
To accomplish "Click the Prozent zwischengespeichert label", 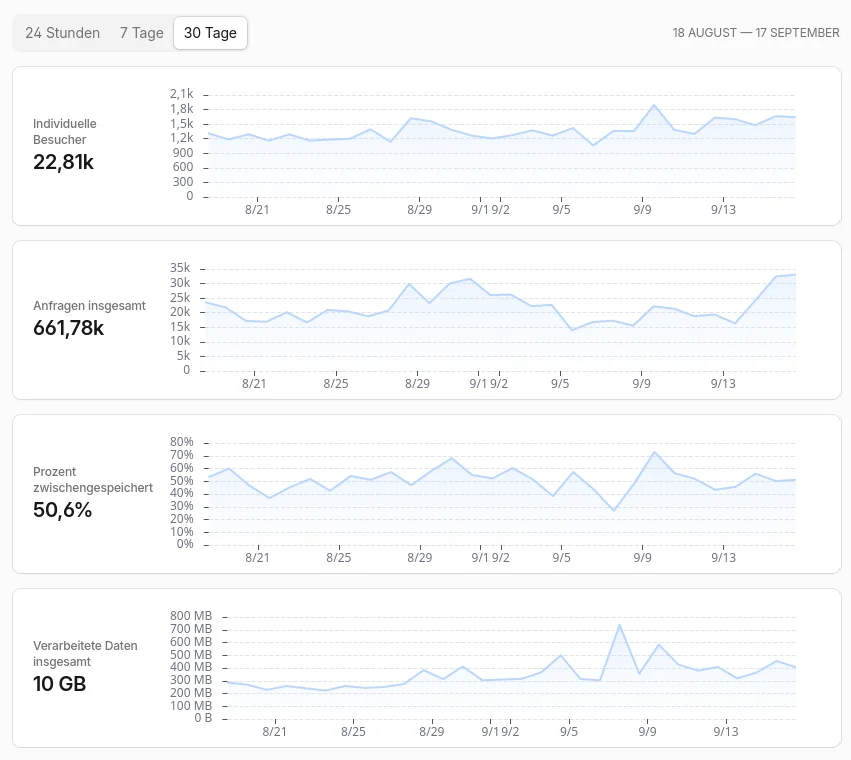I will coord(93,479).
